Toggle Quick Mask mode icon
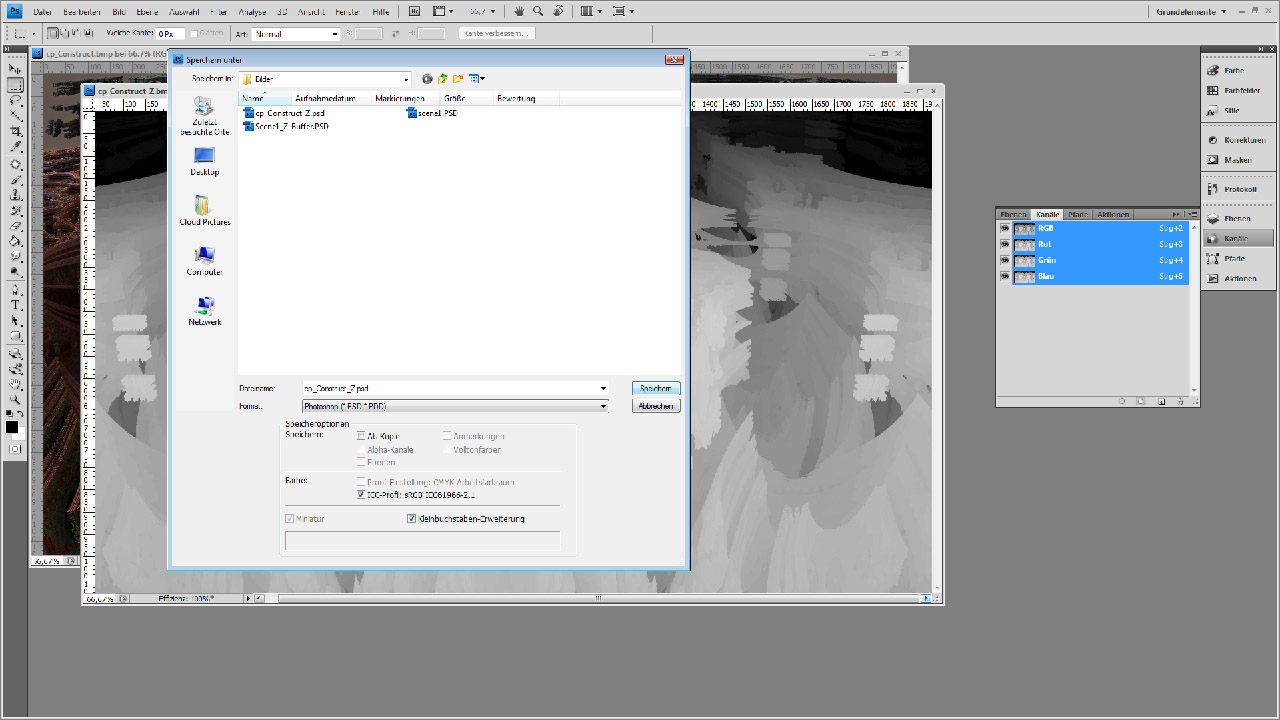 click(x=15, y=449)
